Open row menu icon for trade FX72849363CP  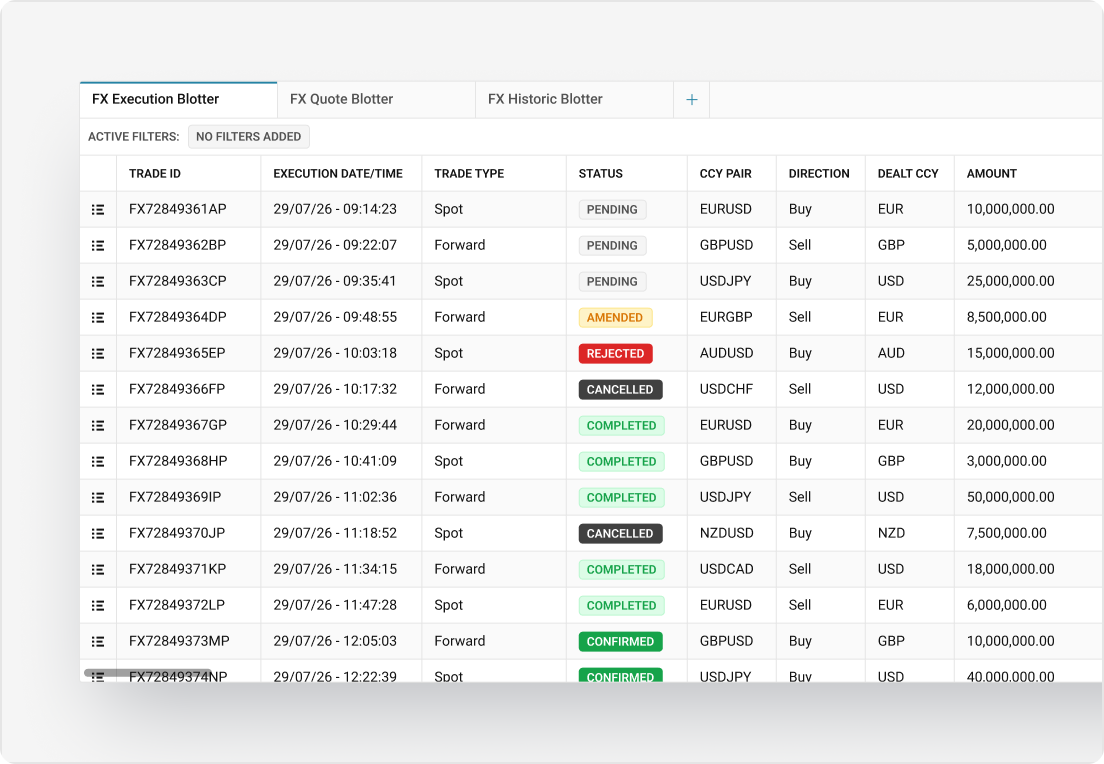pos(98,282)
